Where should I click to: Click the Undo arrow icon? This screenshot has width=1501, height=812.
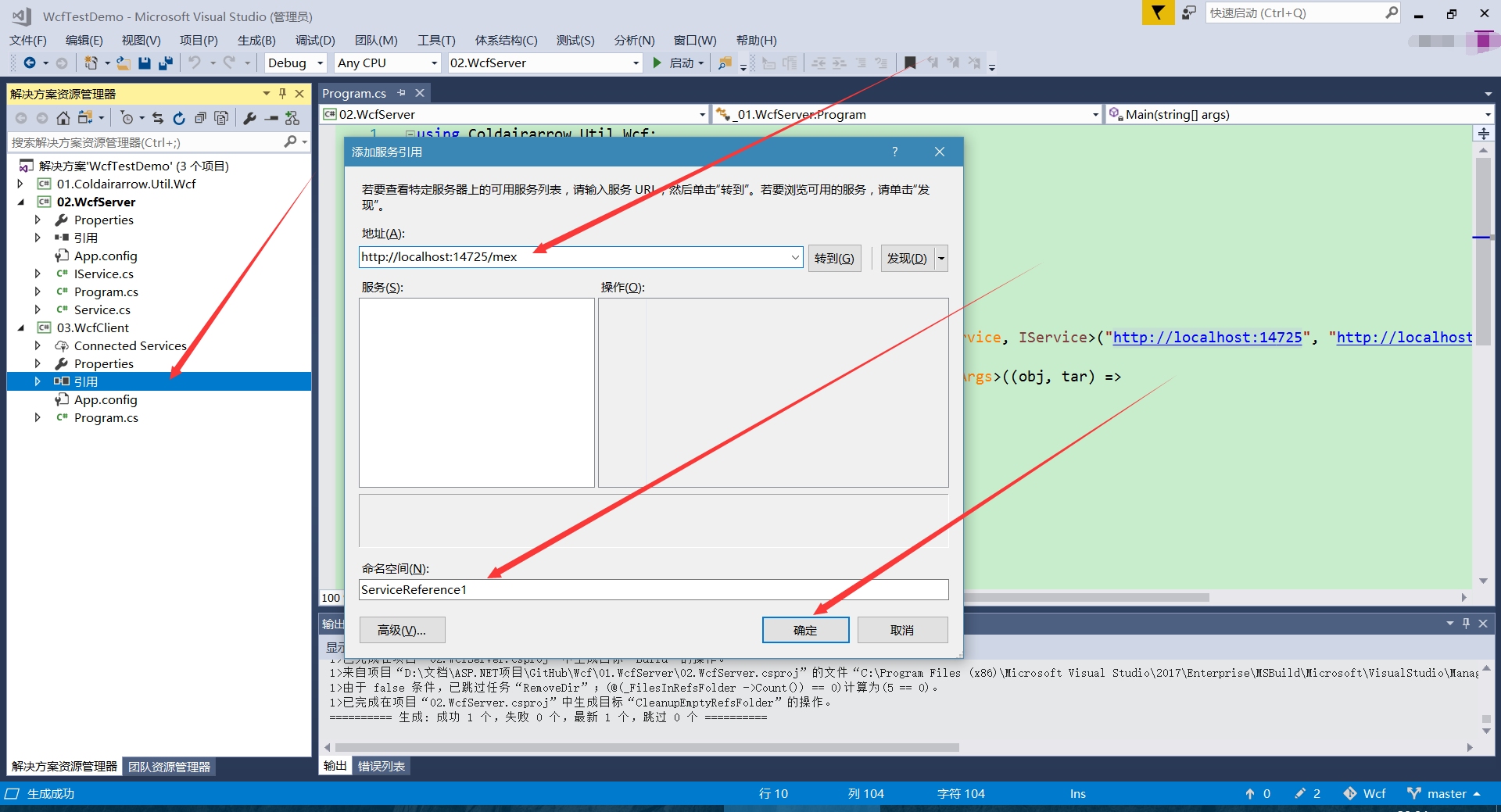tap(195, 63)
